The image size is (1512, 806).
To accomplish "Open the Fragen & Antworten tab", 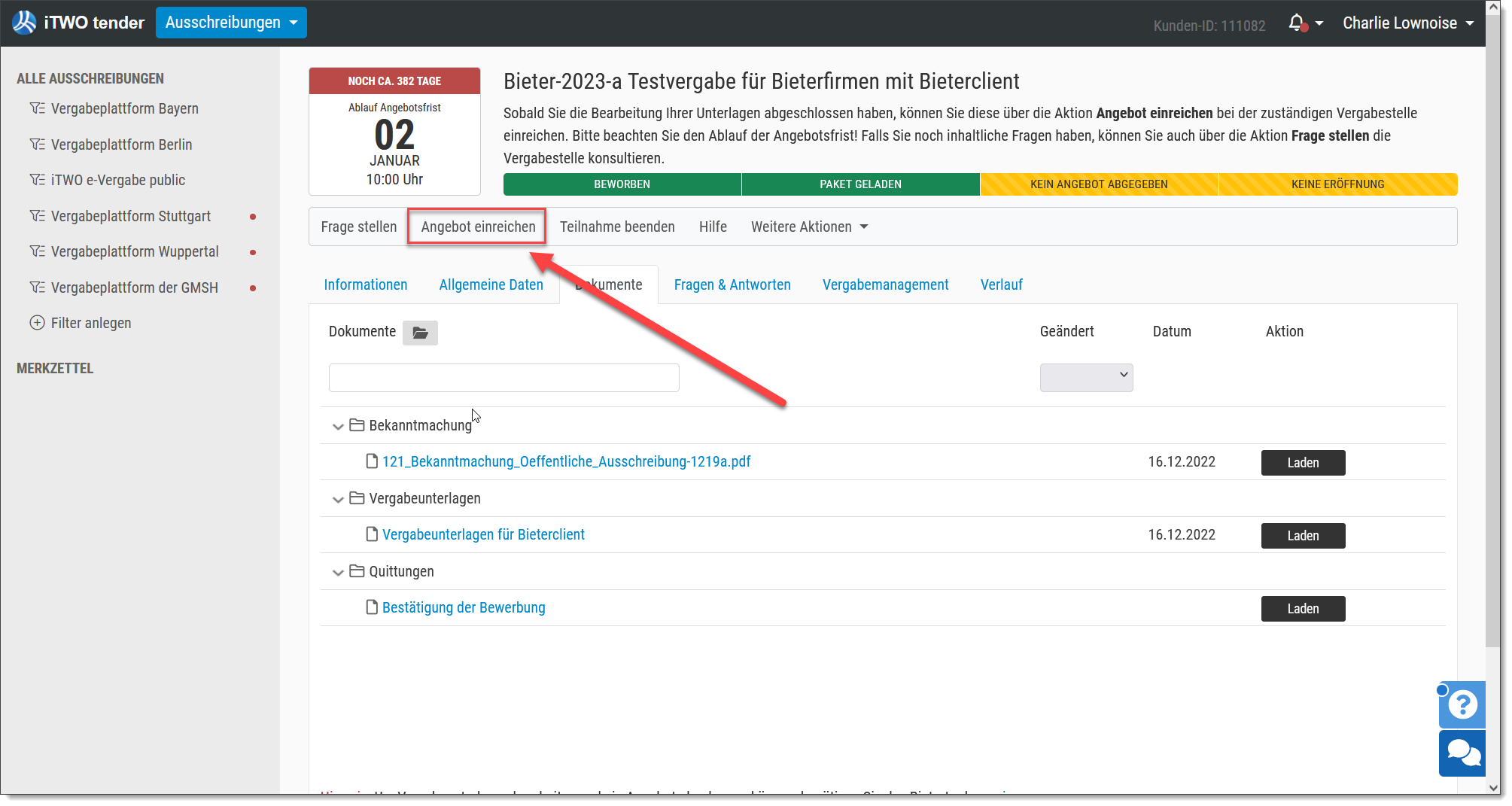I will (x=732, y=284).
